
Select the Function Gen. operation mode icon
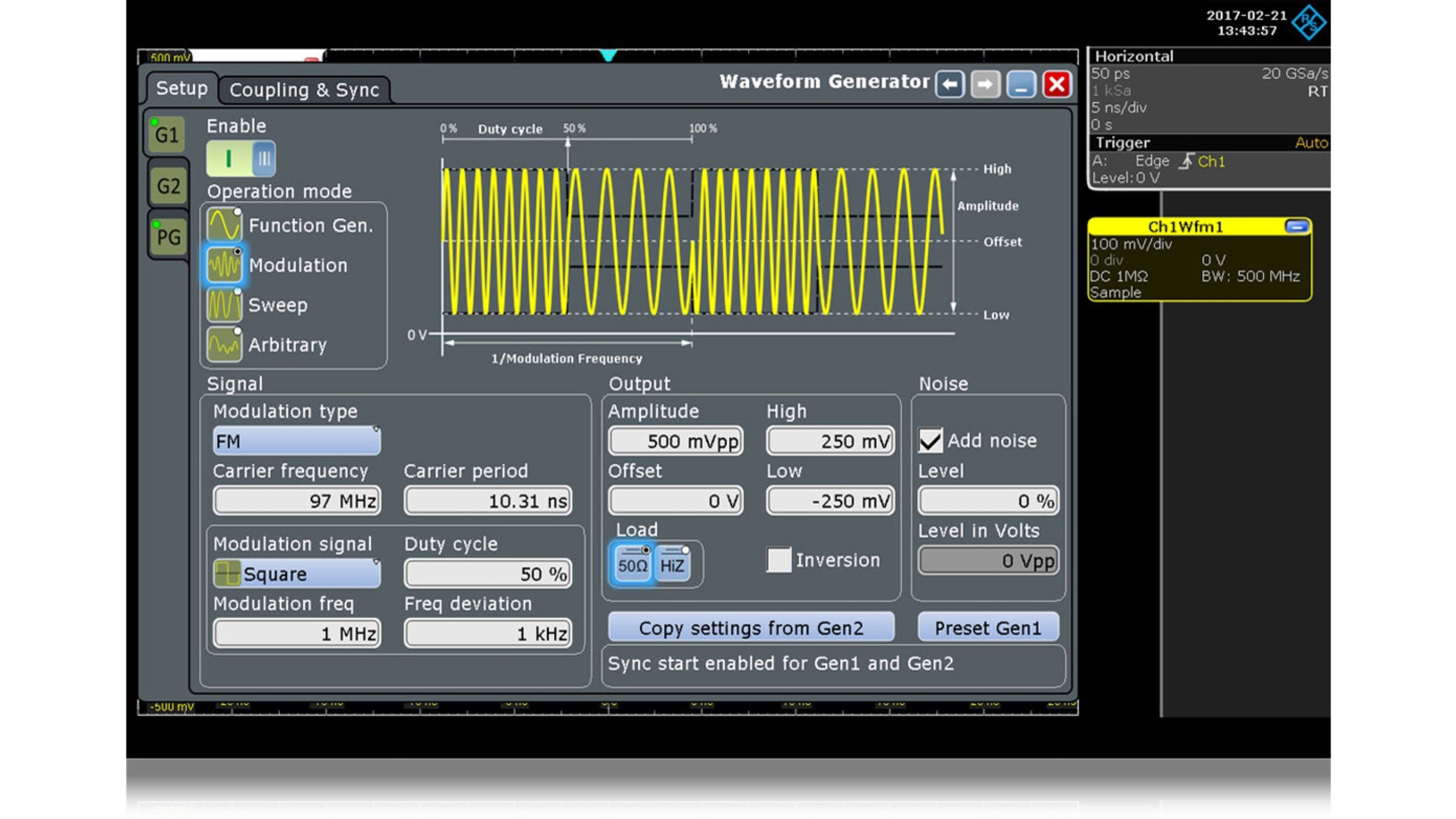tap(224, 224)
